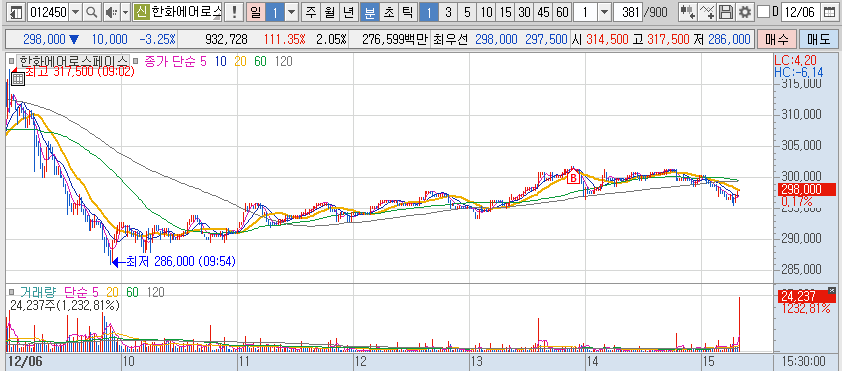Click the small square before 한화에어로스페이스 legend

[x=11, y=61]
